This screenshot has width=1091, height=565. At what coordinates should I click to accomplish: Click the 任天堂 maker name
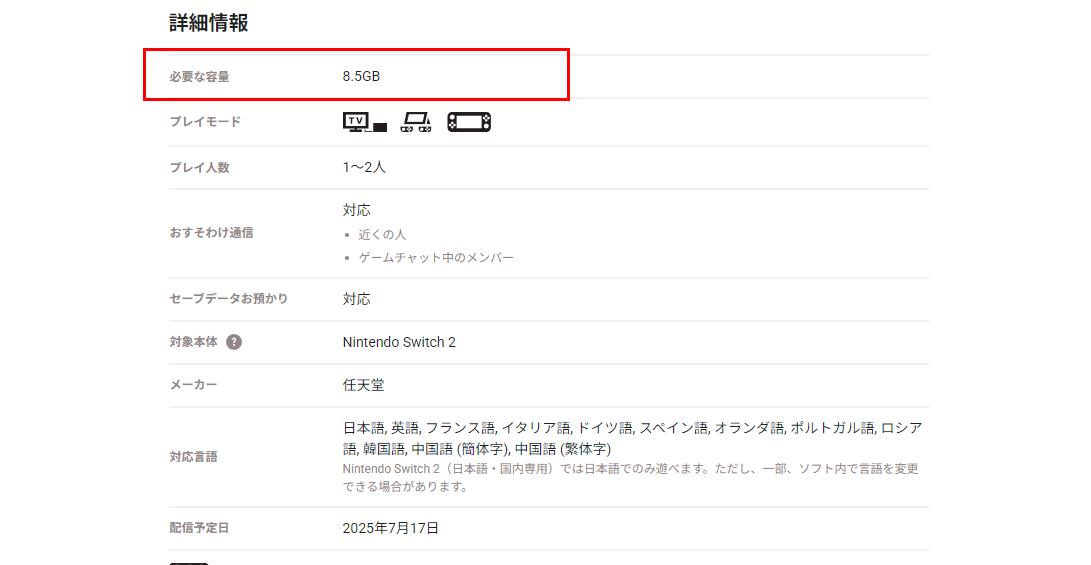(363, 385)
